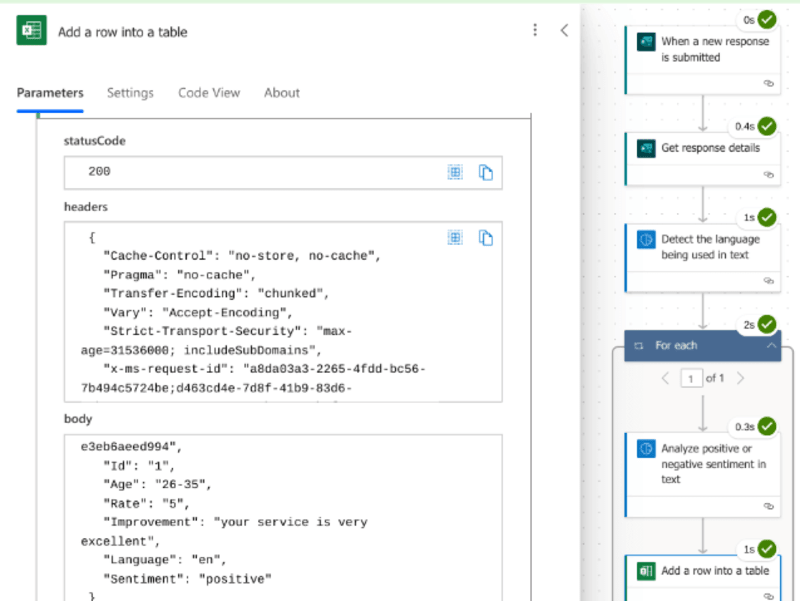Copy the statusCode value with the copy icon
The image size is (800, 601).
coord(486,172)
